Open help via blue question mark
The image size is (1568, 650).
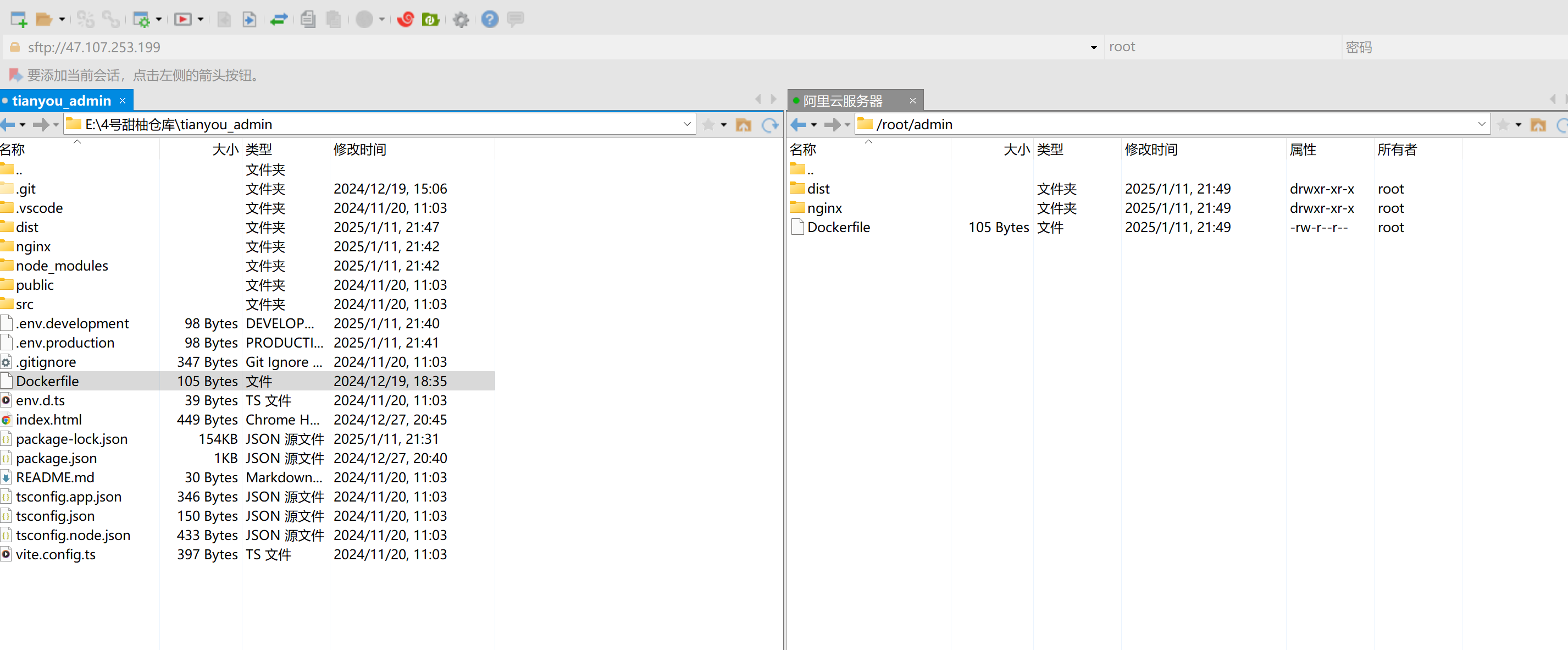point(489,19)
